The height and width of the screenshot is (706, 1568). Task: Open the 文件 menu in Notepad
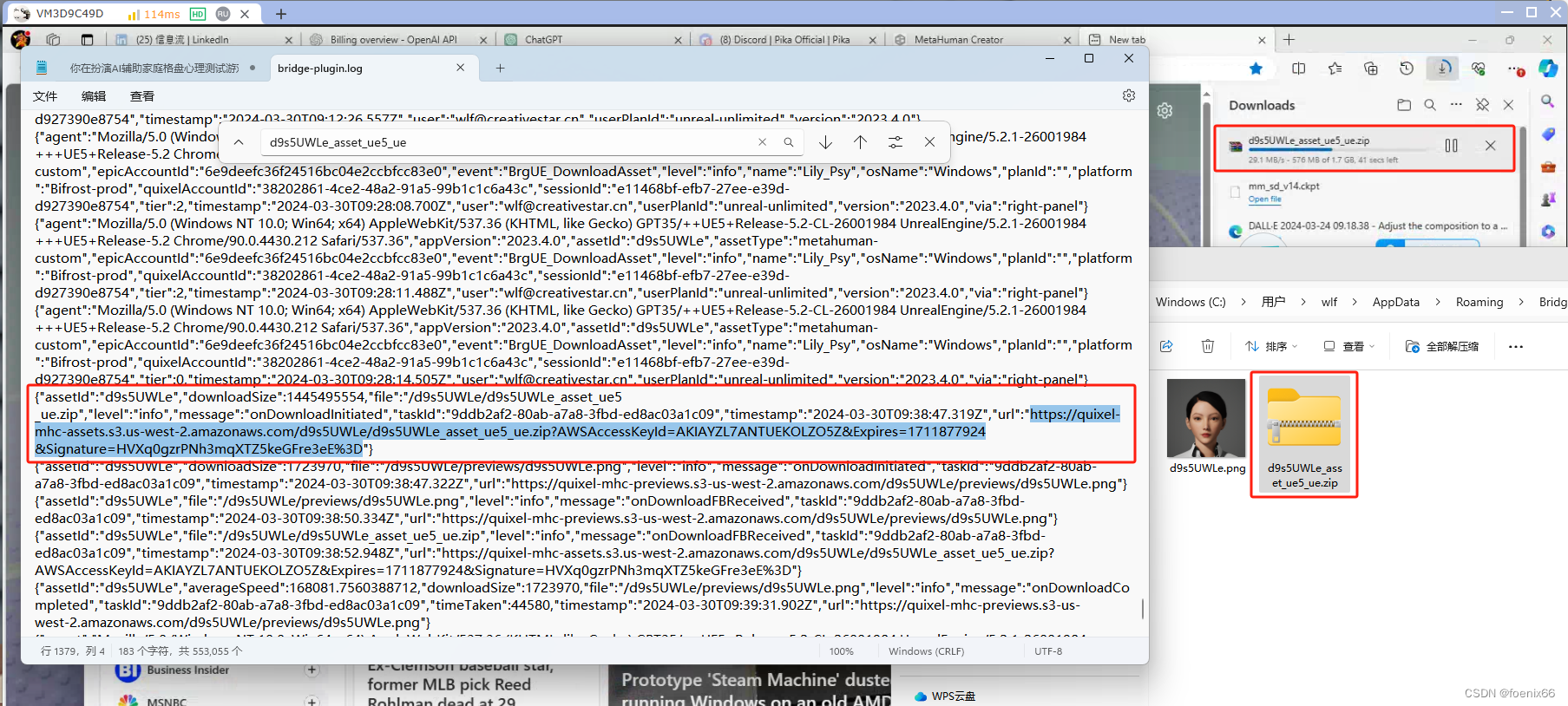click(x=45, y=96)
